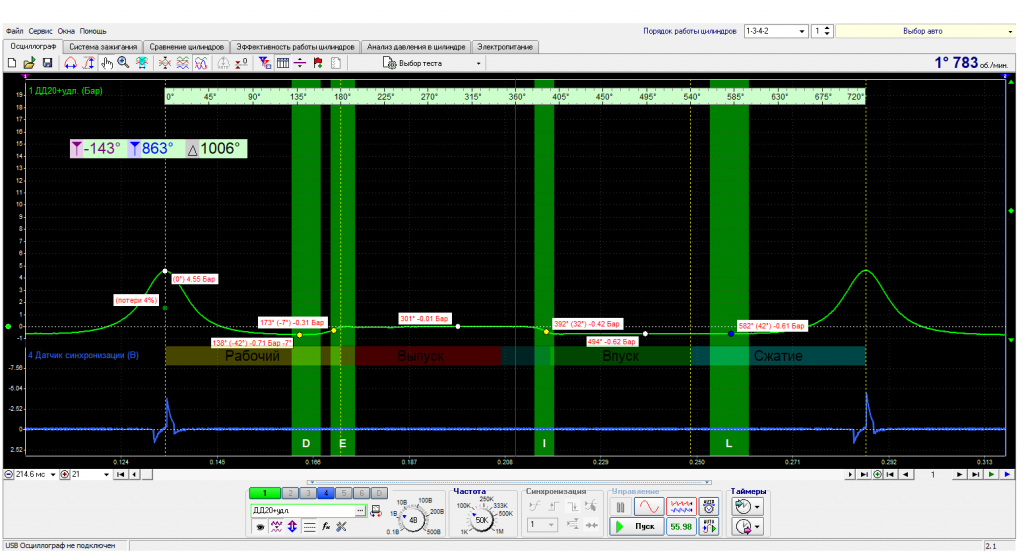The height and width of the screenshot is (554, 1024).
Task: Open channel settings wrench icon
Action: tap(341, 527)
